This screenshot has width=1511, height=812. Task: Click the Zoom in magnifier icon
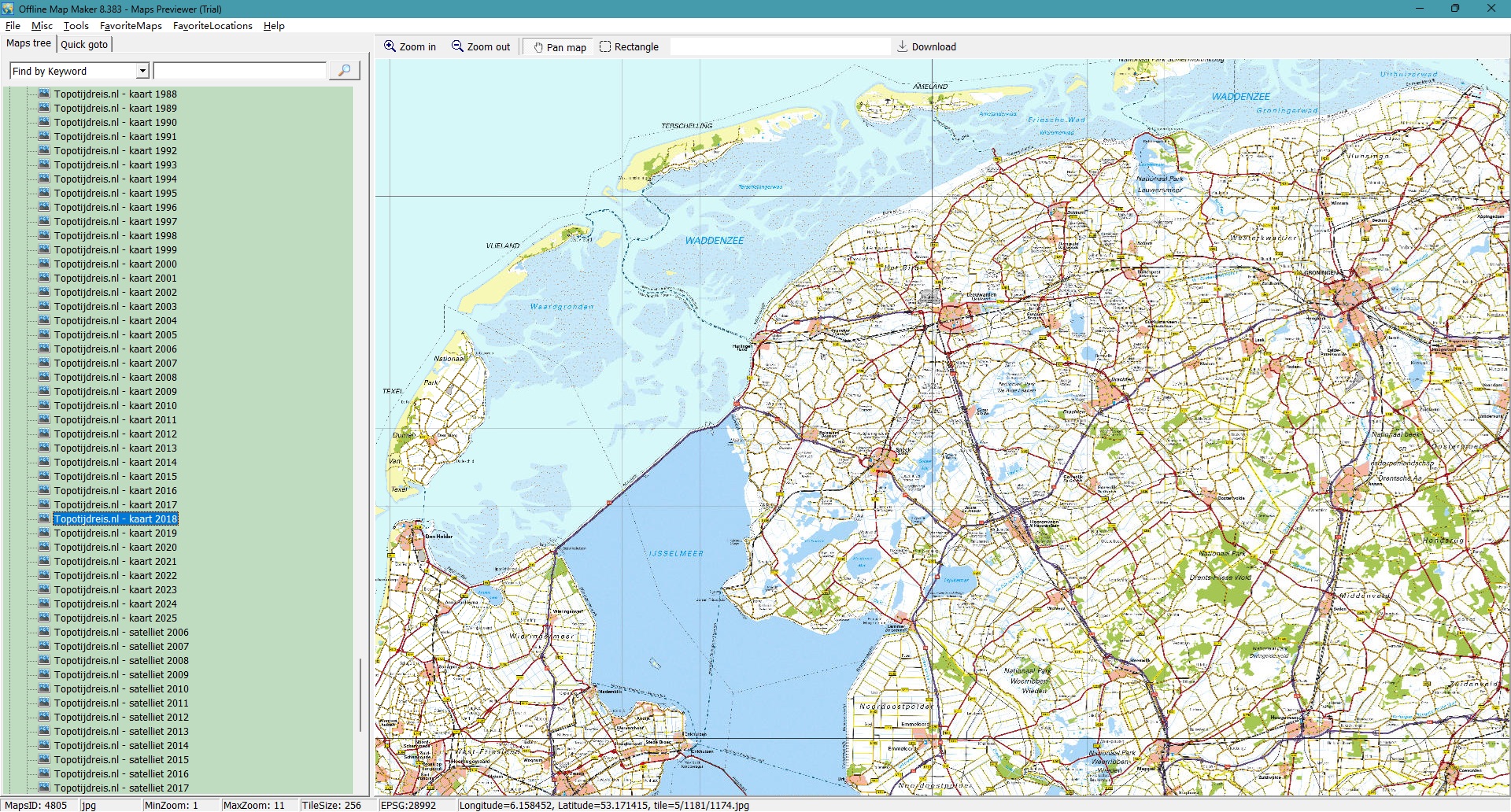[x=390, y=46]
